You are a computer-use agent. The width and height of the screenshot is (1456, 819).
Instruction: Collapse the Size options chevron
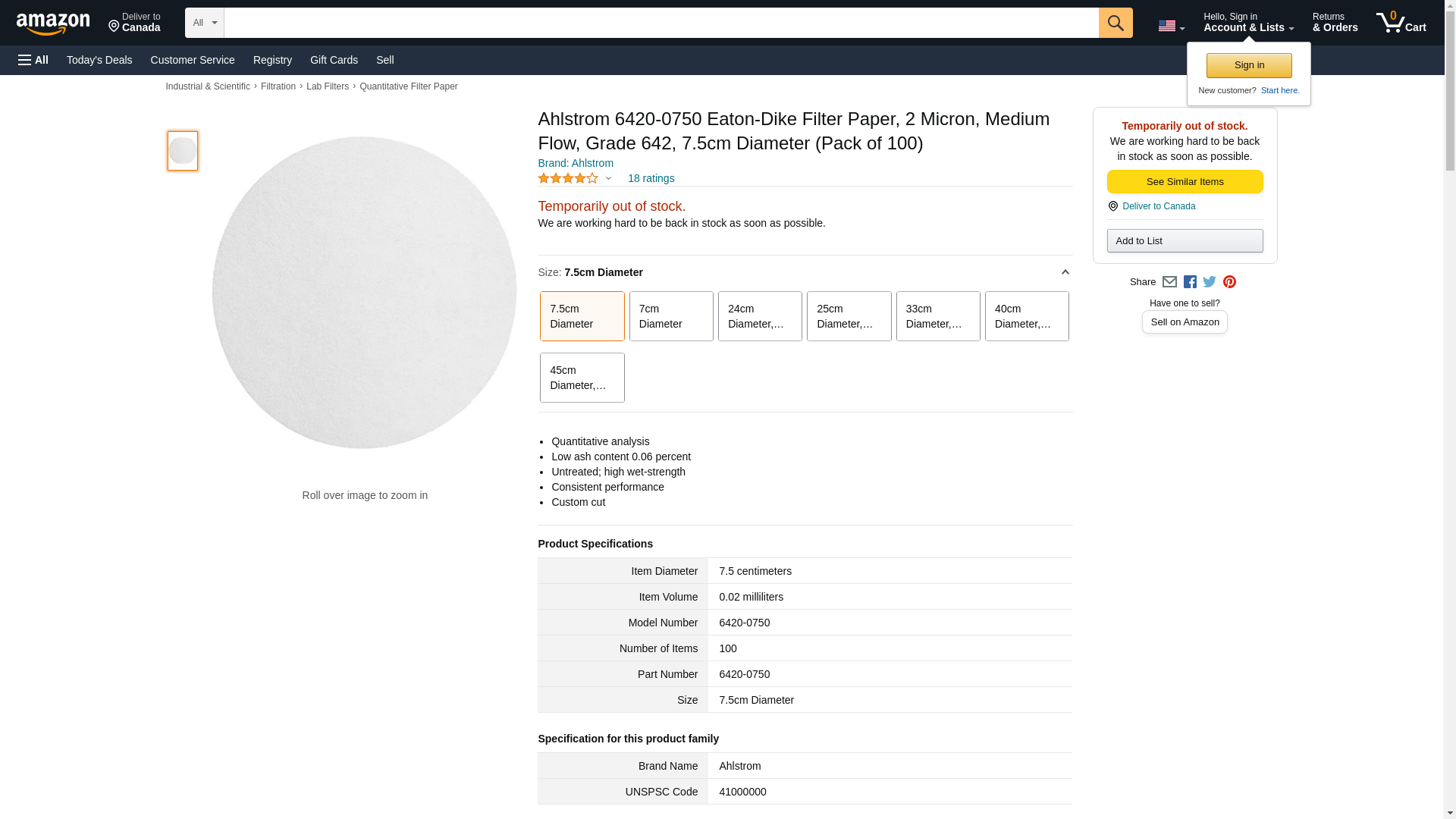[x=1065, y=272]
